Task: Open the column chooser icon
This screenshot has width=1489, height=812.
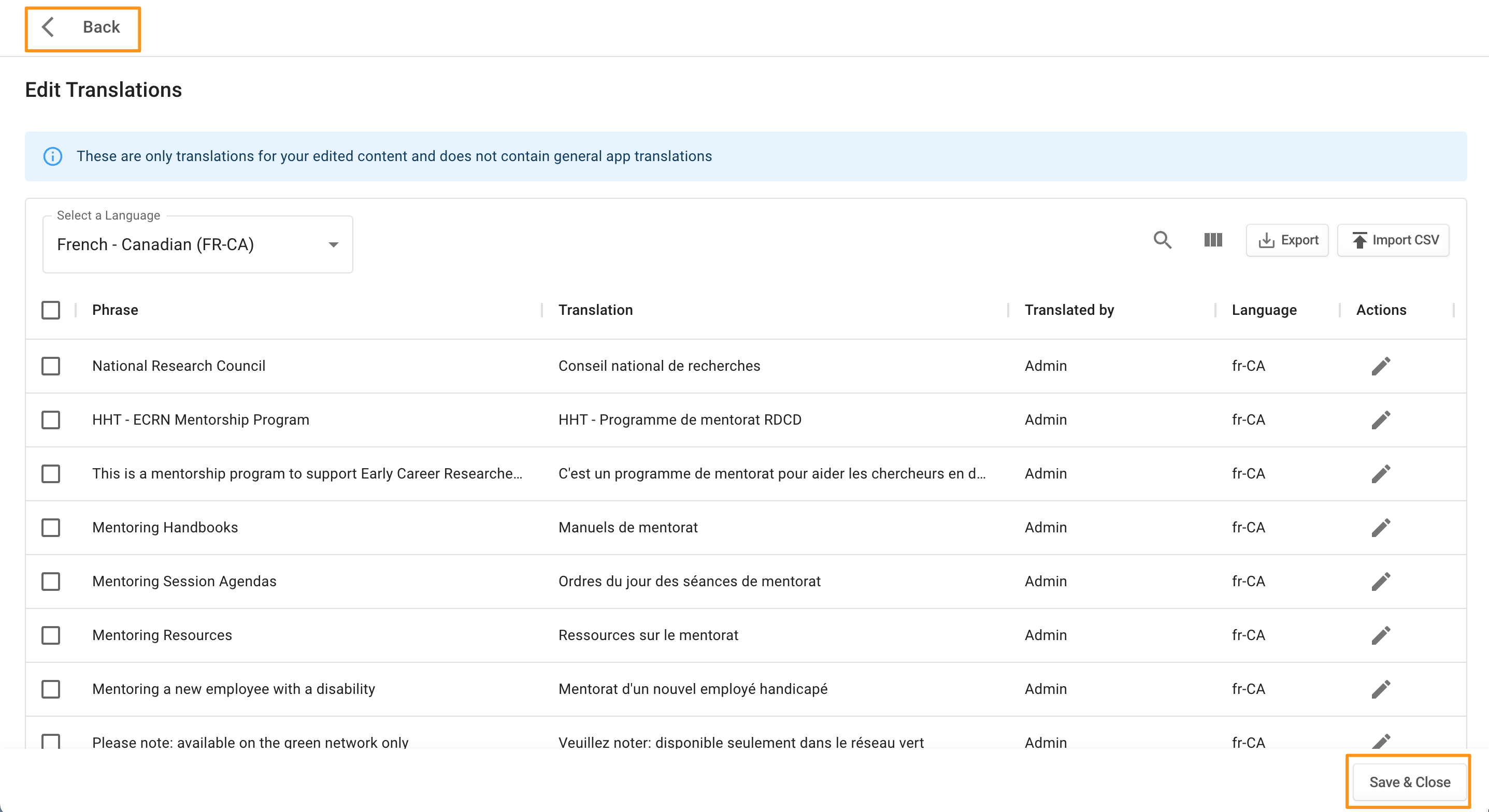Action: pos(1213,240)
